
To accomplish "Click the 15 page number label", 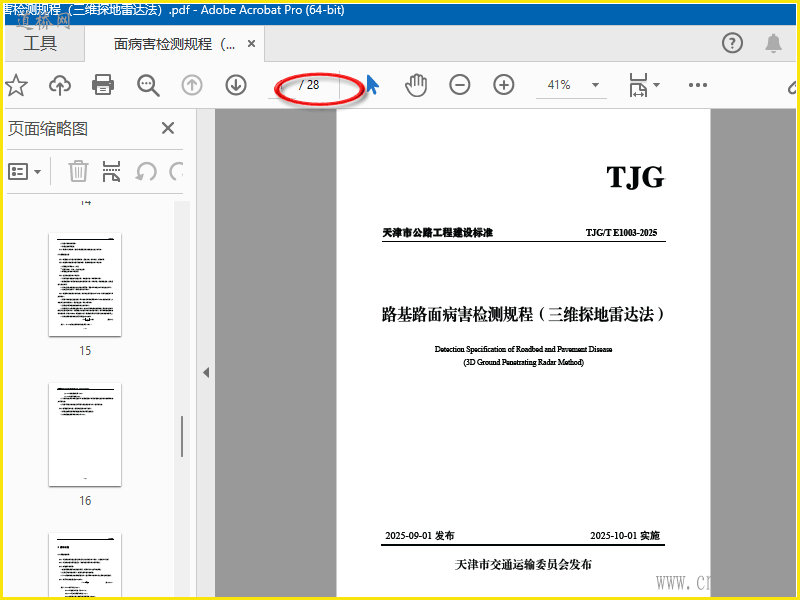I will pos(85,351).
